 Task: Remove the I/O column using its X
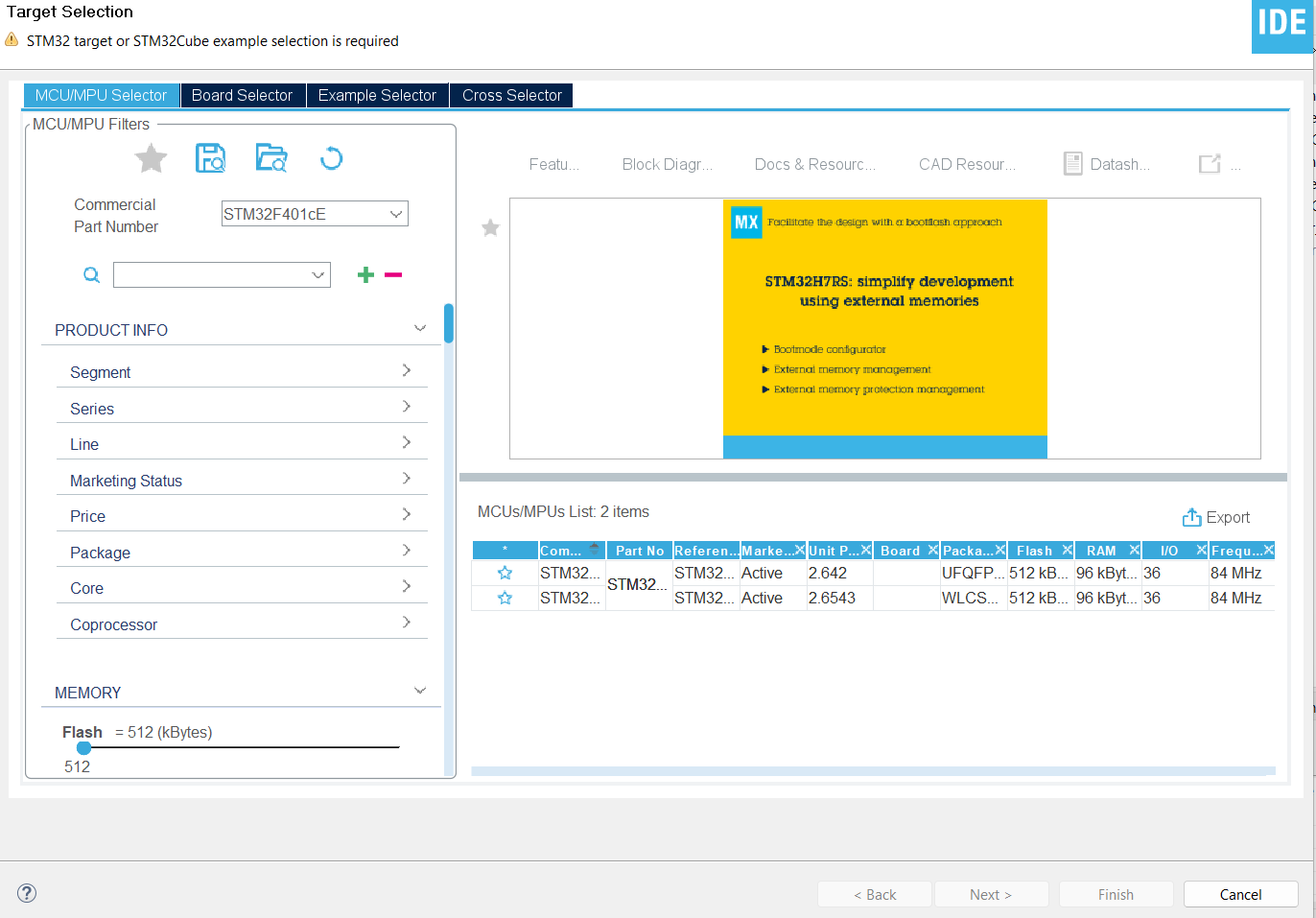[1201, 550]
